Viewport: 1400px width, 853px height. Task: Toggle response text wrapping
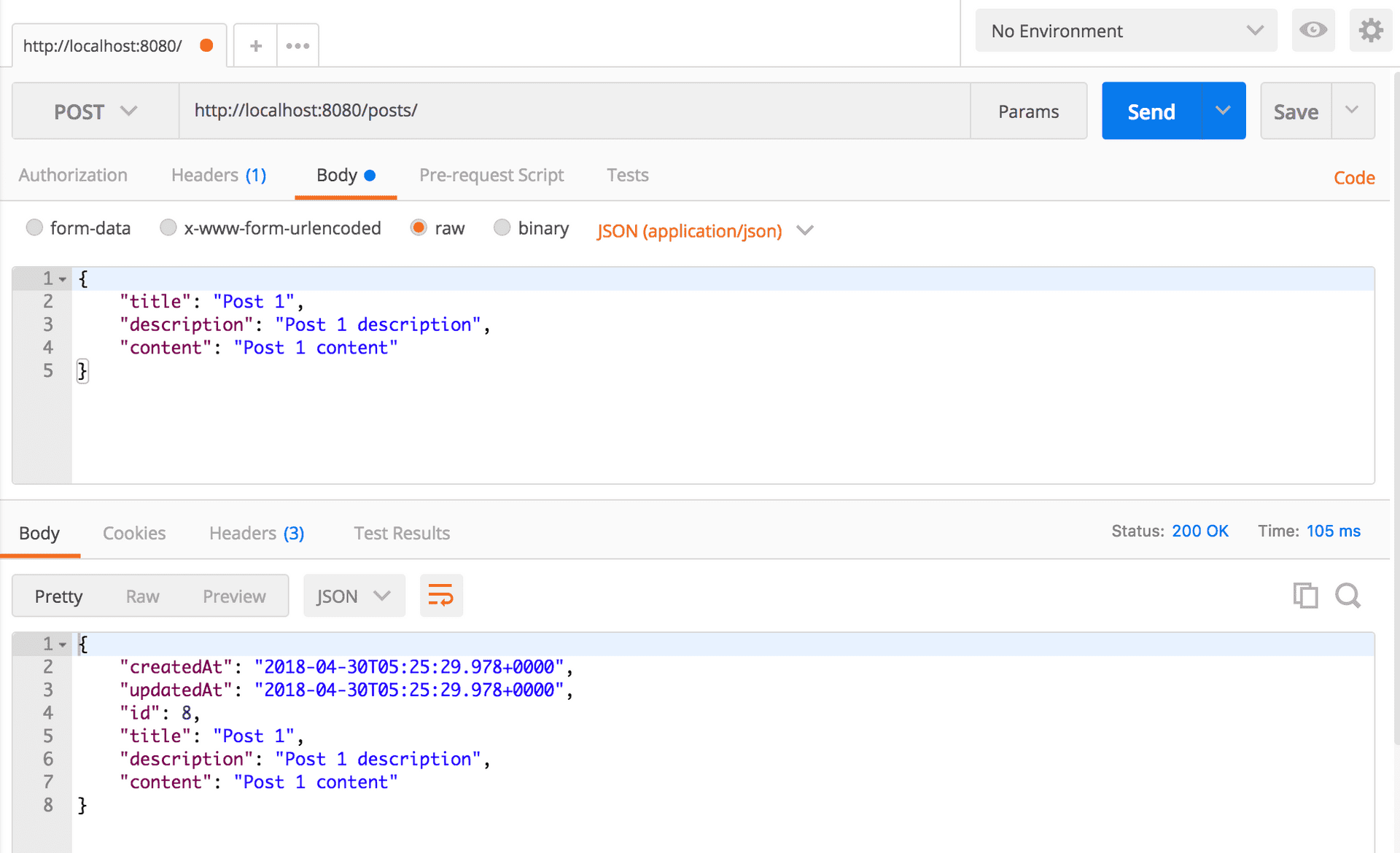[x=440, y=596]
